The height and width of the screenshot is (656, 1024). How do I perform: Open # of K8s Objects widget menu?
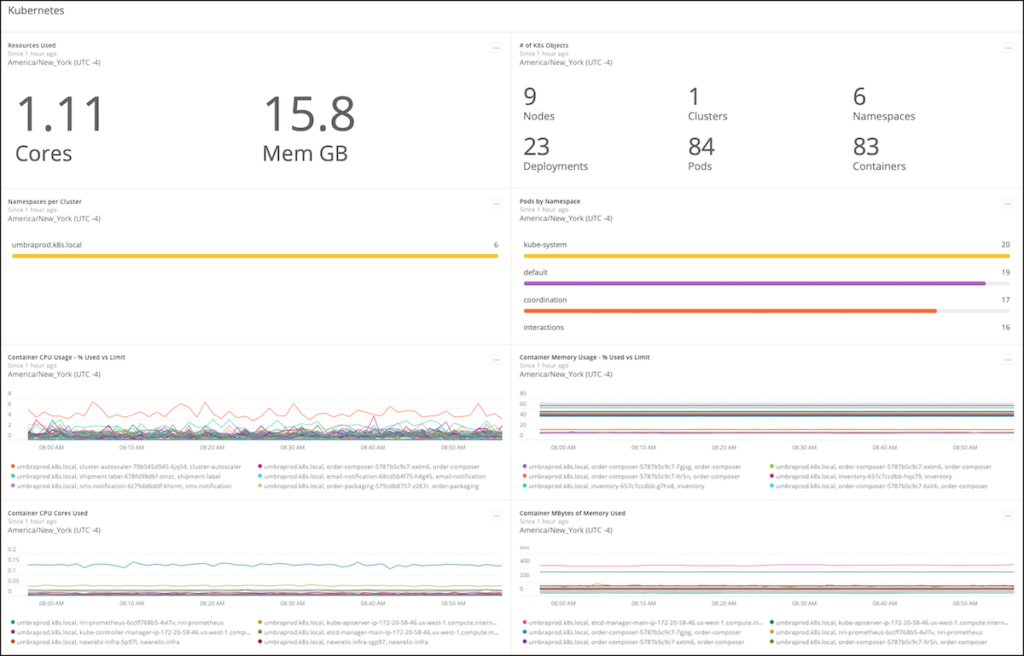[x=1007, y=47]
